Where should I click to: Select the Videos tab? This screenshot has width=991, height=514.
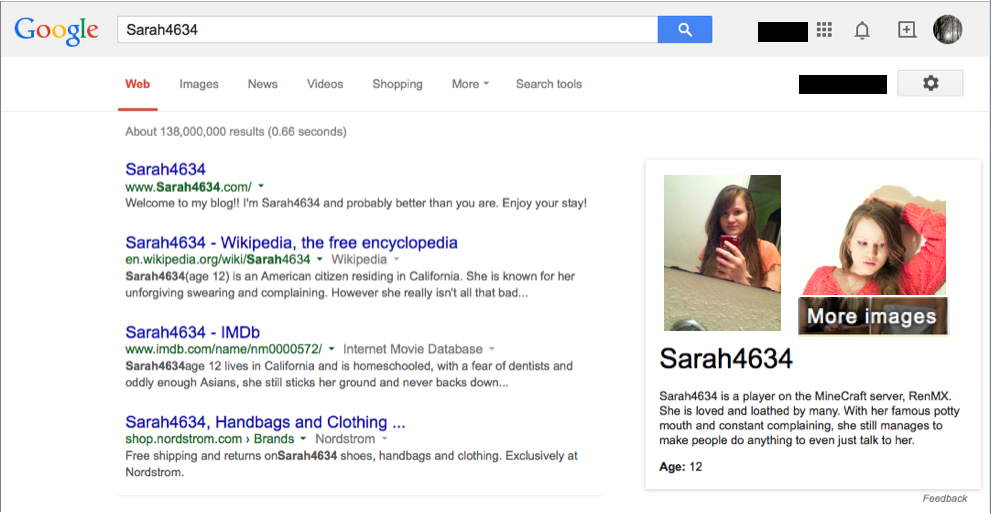coord(325,84)
